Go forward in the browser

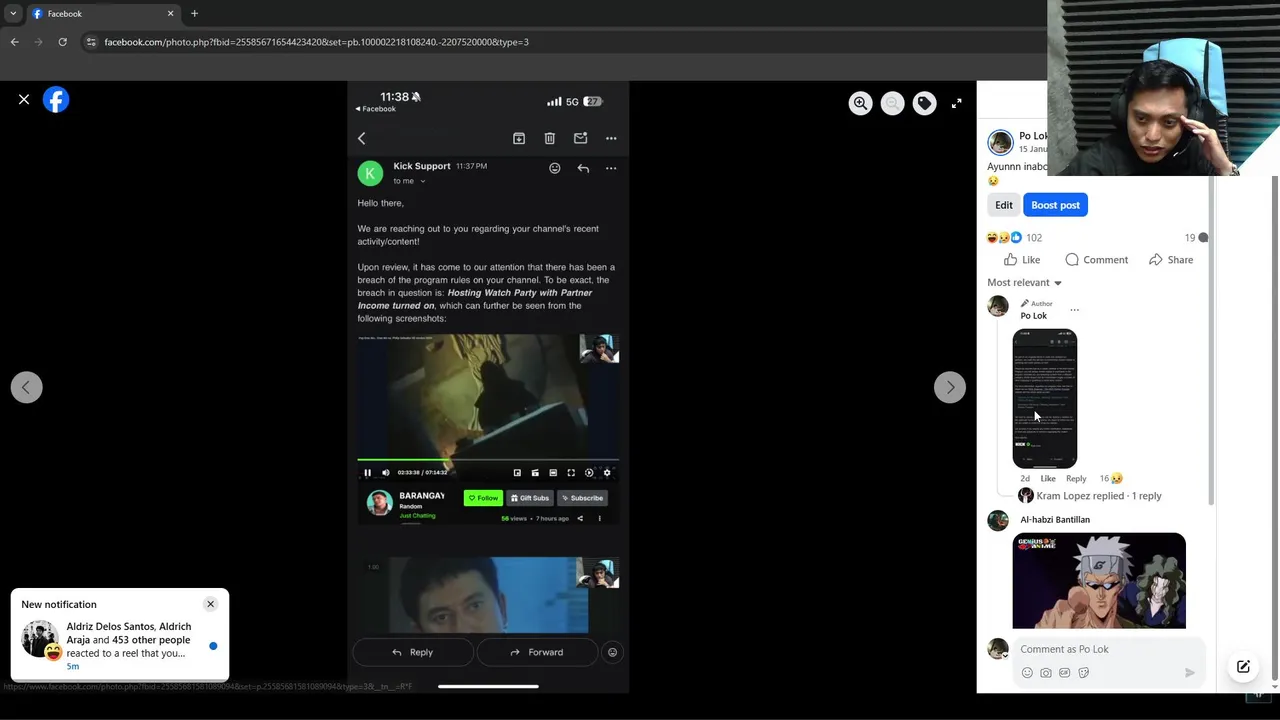tap(38, 42)
